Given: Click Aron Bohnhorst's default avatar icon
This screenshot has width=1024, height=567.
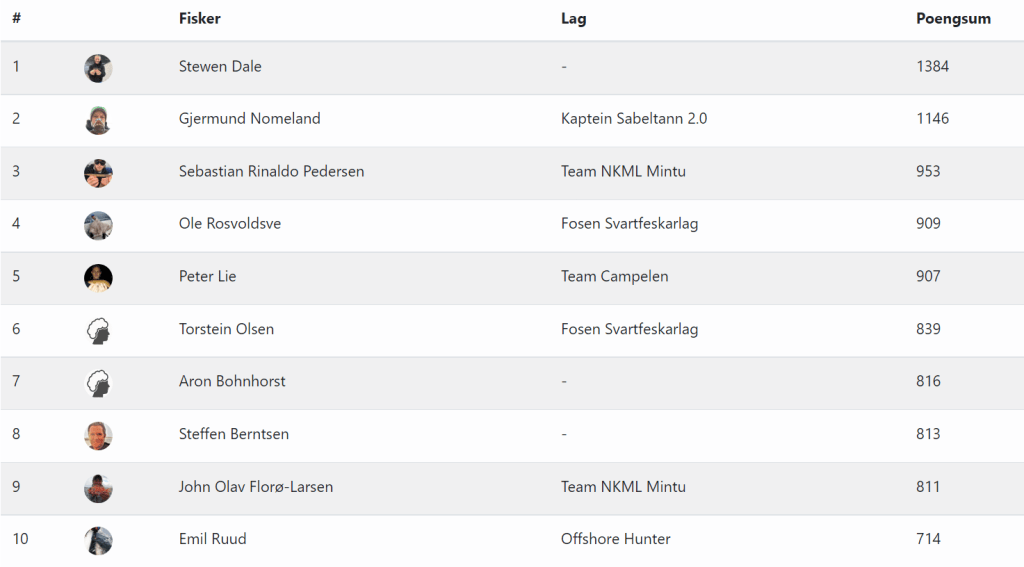Looking at the screenshot, I should (98, 382).
